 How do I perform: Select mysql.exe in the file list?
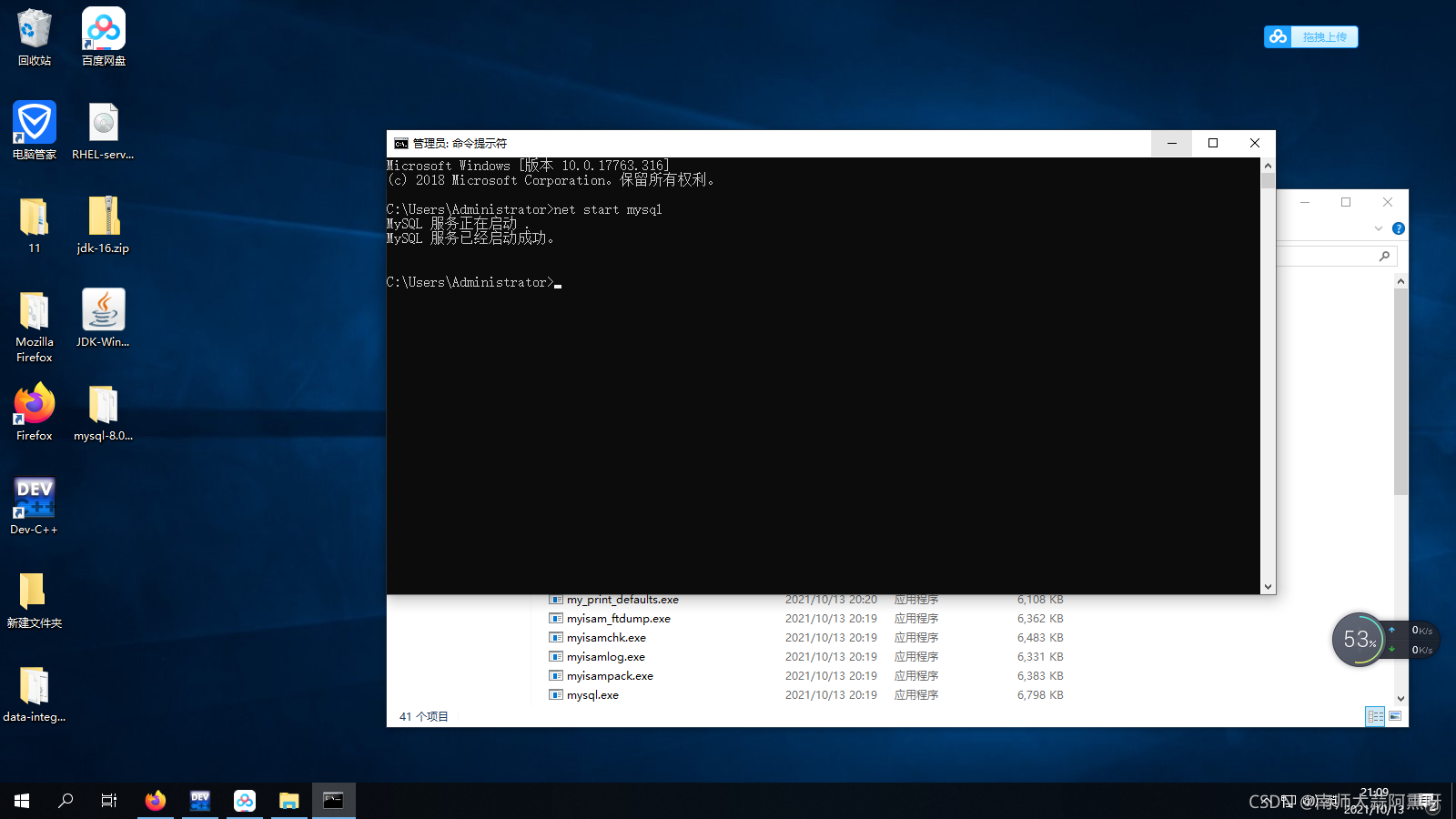tap(592, 695)
